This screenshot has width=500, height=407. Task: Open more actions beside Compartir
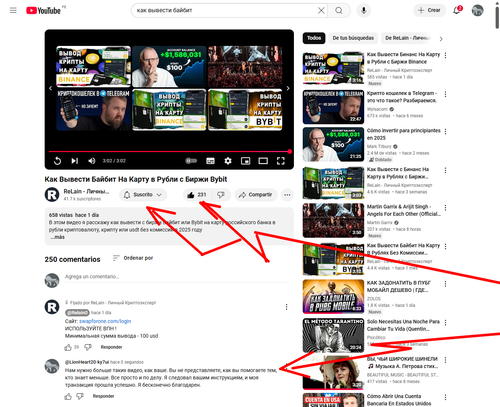287,195
